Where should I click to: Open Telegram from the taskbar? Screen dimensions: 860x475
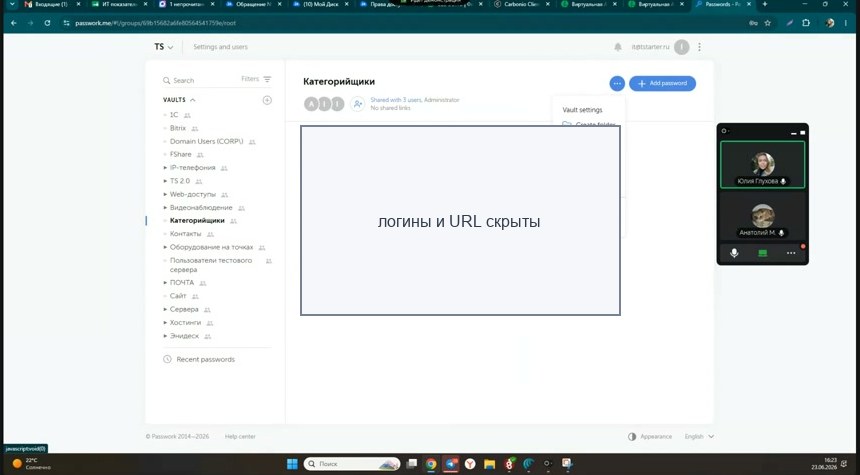click(451, 464)
